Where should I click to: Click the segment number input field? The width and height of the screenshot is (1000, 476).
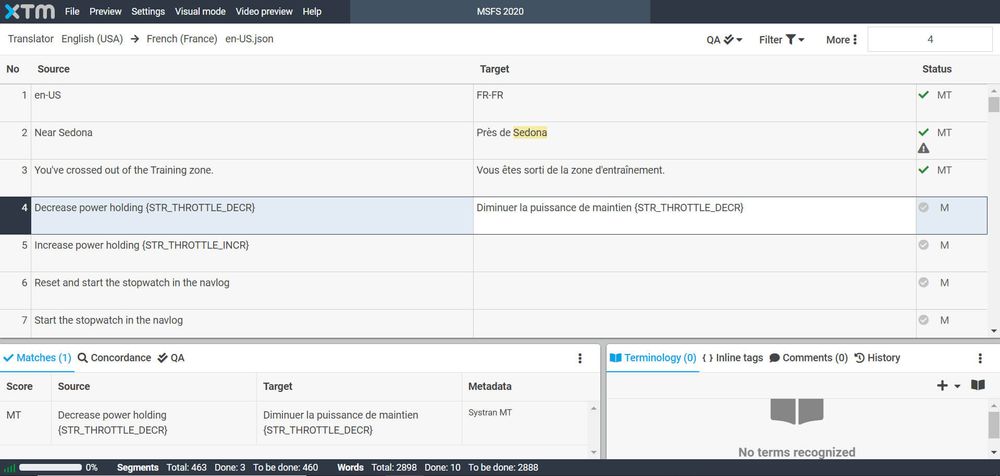[x=929, y=40]
